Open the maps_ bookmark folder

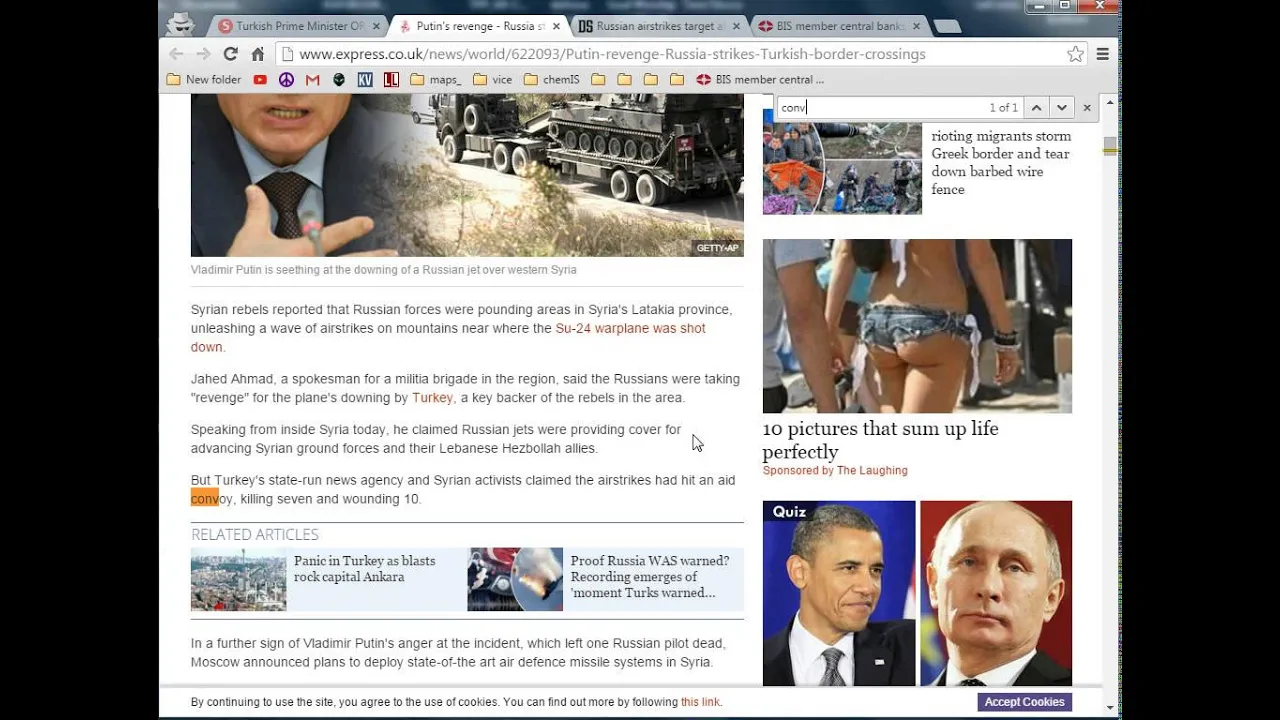(x=436, y=79)
